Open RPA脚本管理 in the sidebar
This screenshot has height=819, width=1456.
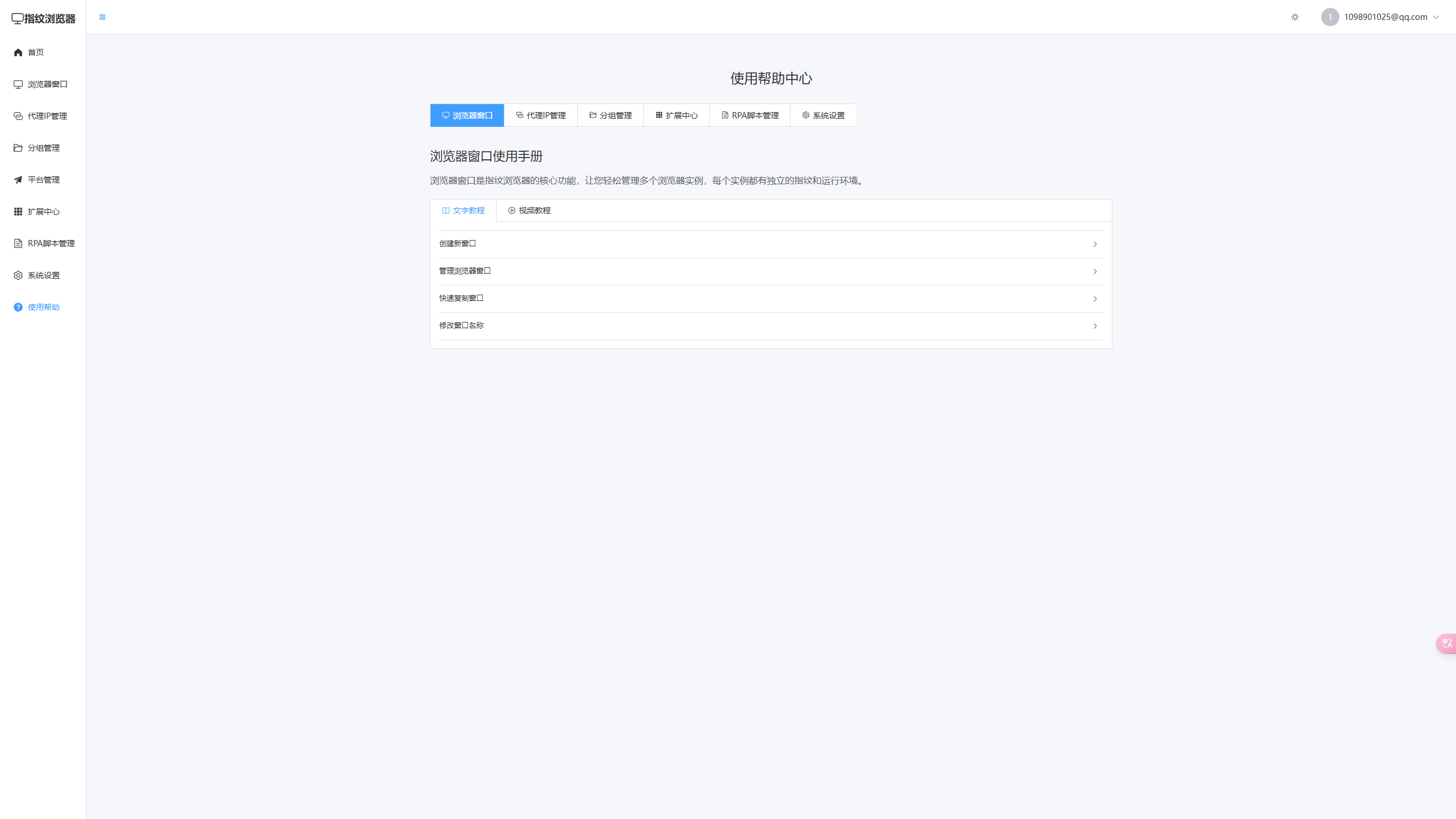44,243
